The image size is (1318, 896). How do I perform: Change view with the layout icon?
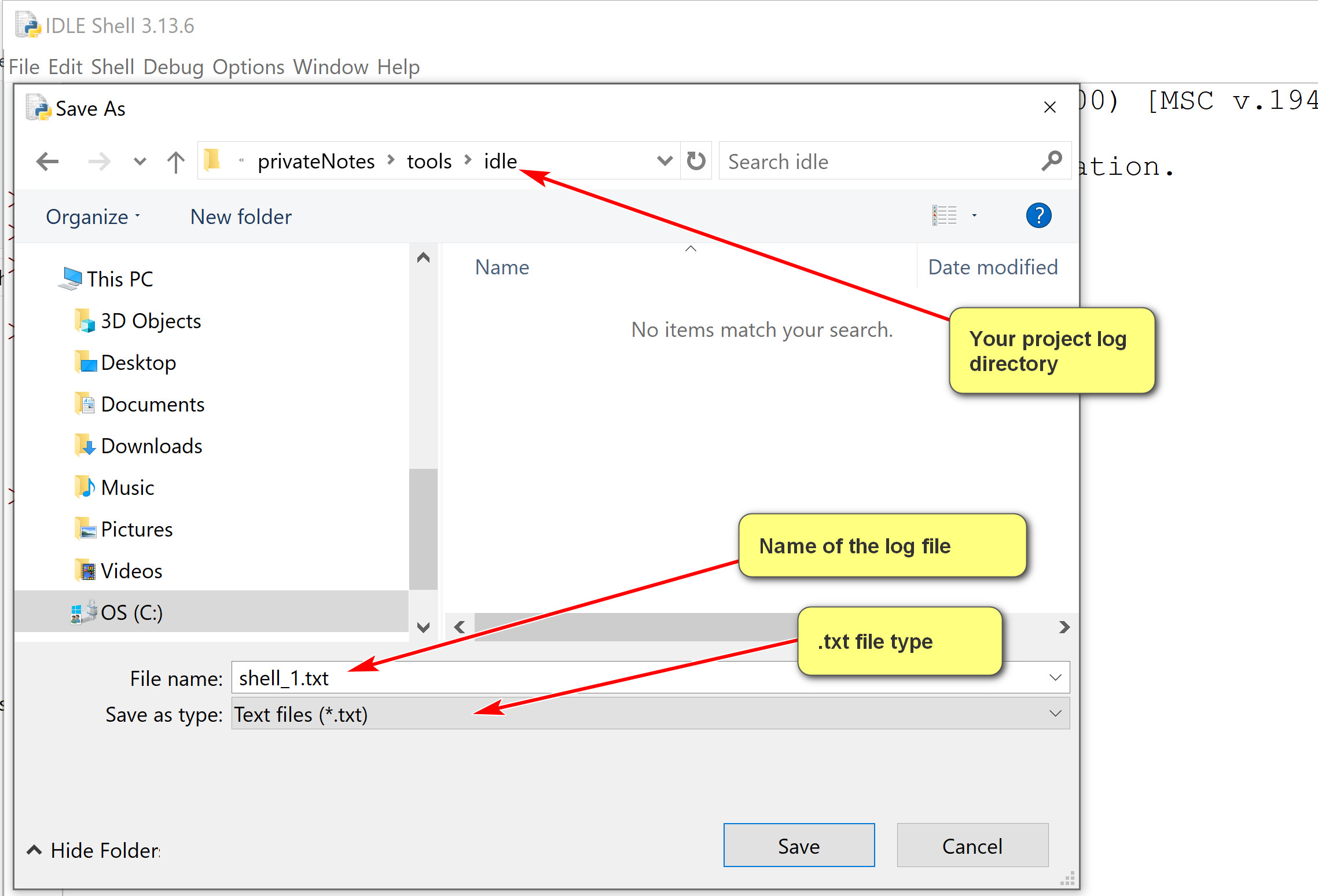(944, 216)
